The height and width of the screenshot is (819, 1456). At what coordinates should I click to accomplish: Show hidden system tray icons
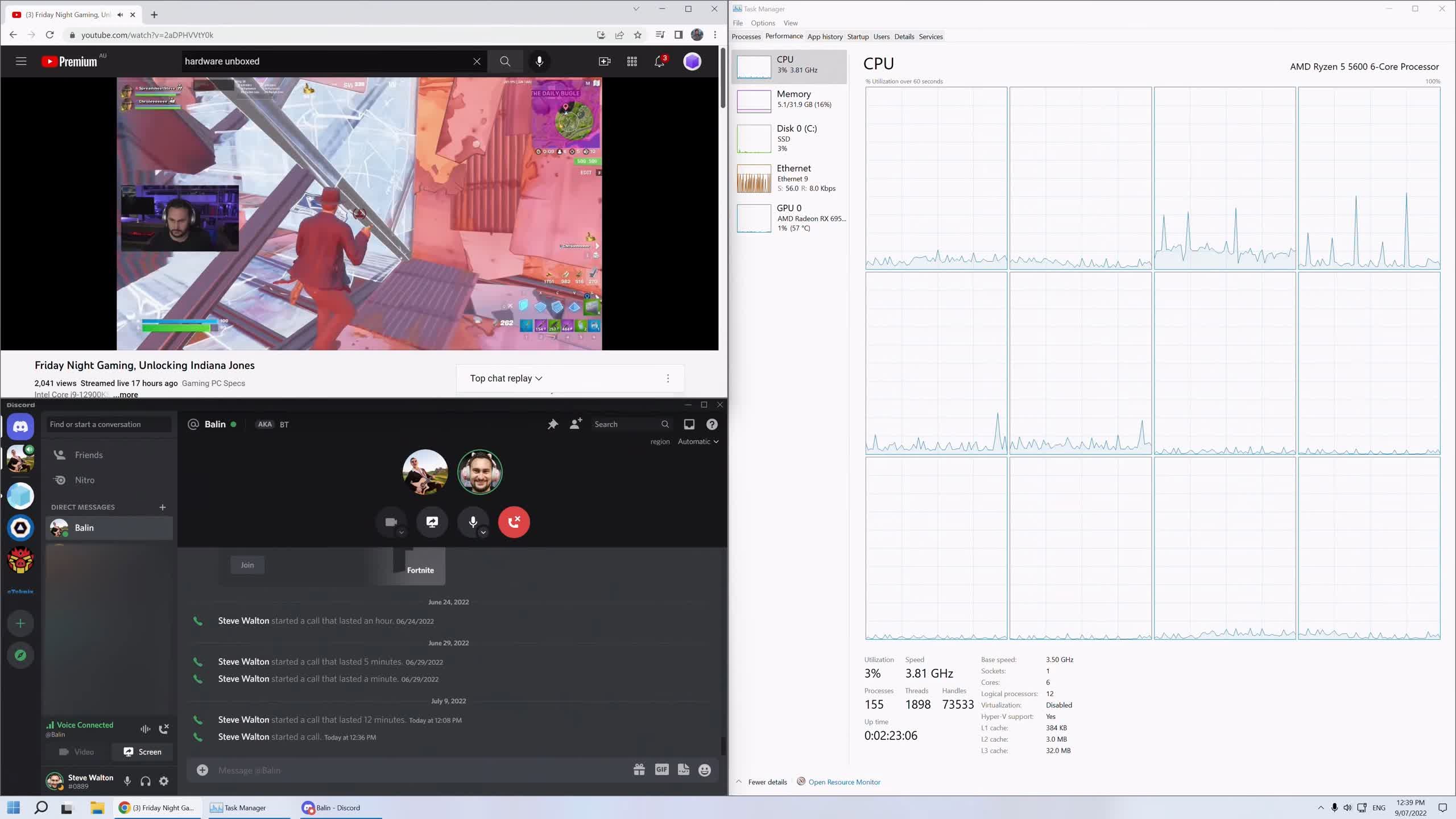pos(1320,808)
